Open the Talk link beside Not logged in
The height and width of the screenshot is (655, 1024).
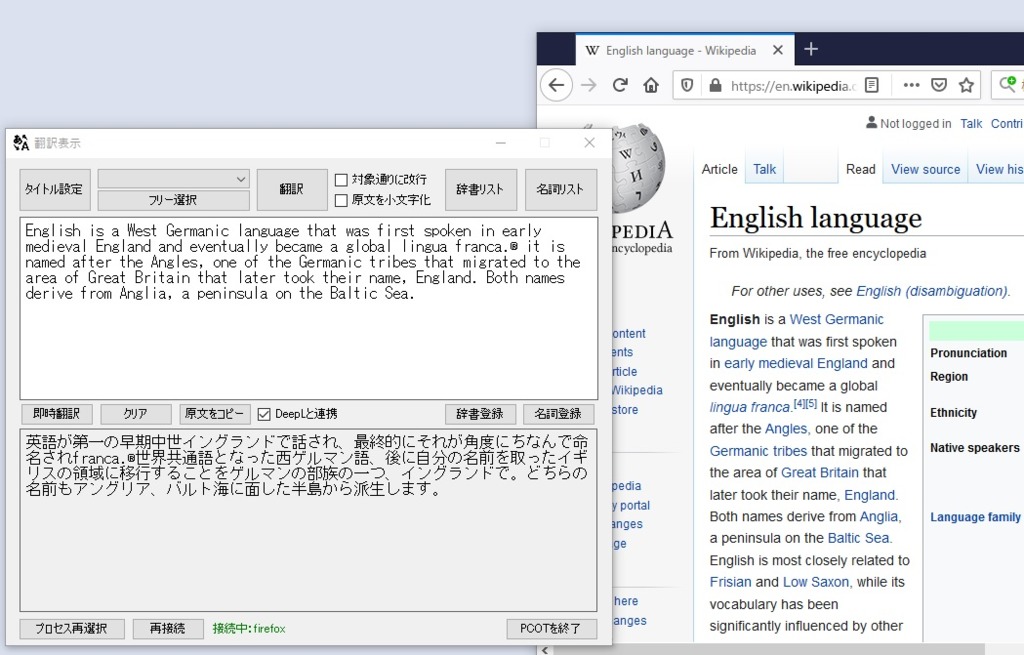pos(971,123)
